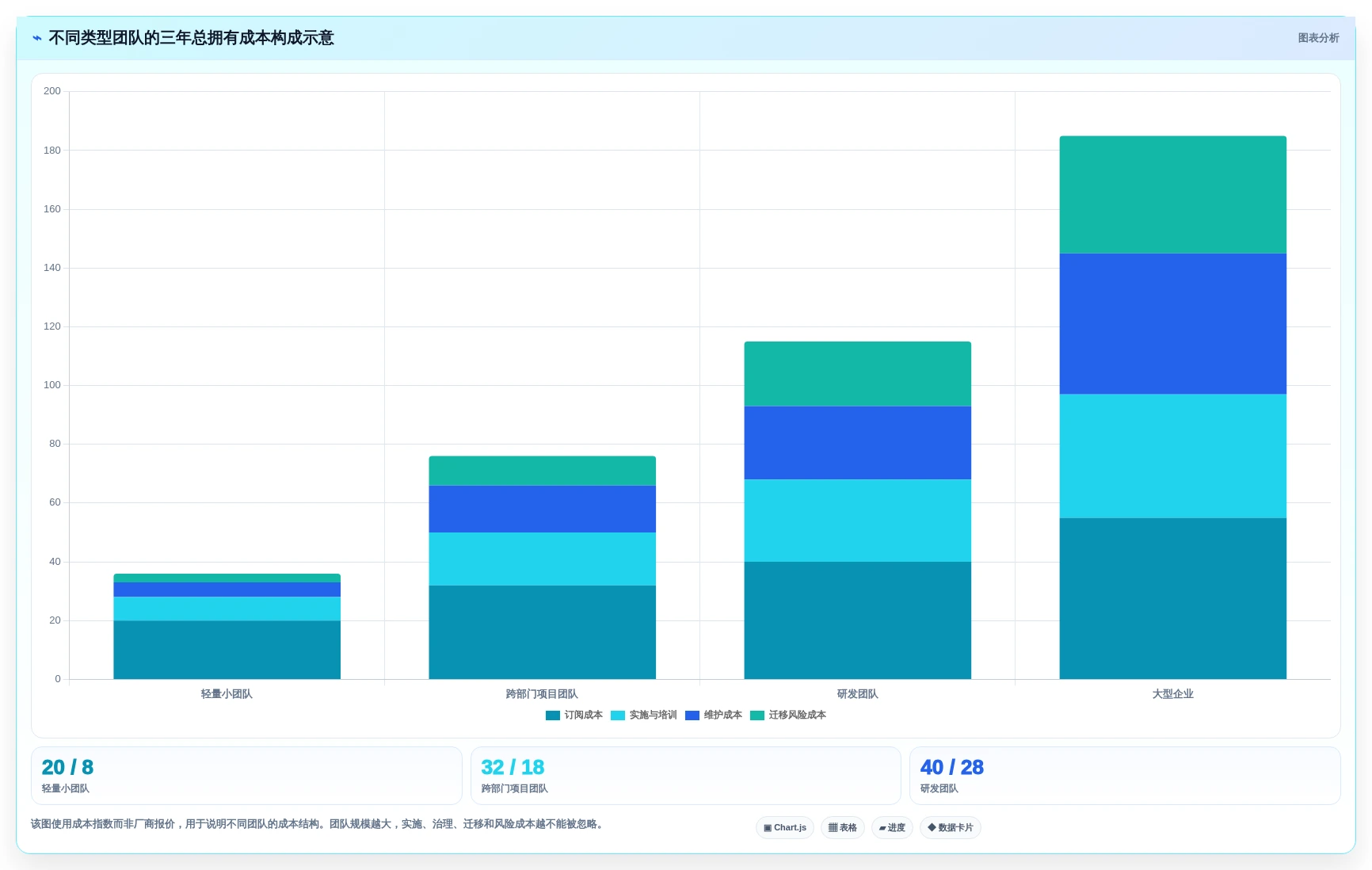Select the 表格 tag button
Viewport: 1372px width, 870px height.
pyautogui.click(x=843, y=827)
